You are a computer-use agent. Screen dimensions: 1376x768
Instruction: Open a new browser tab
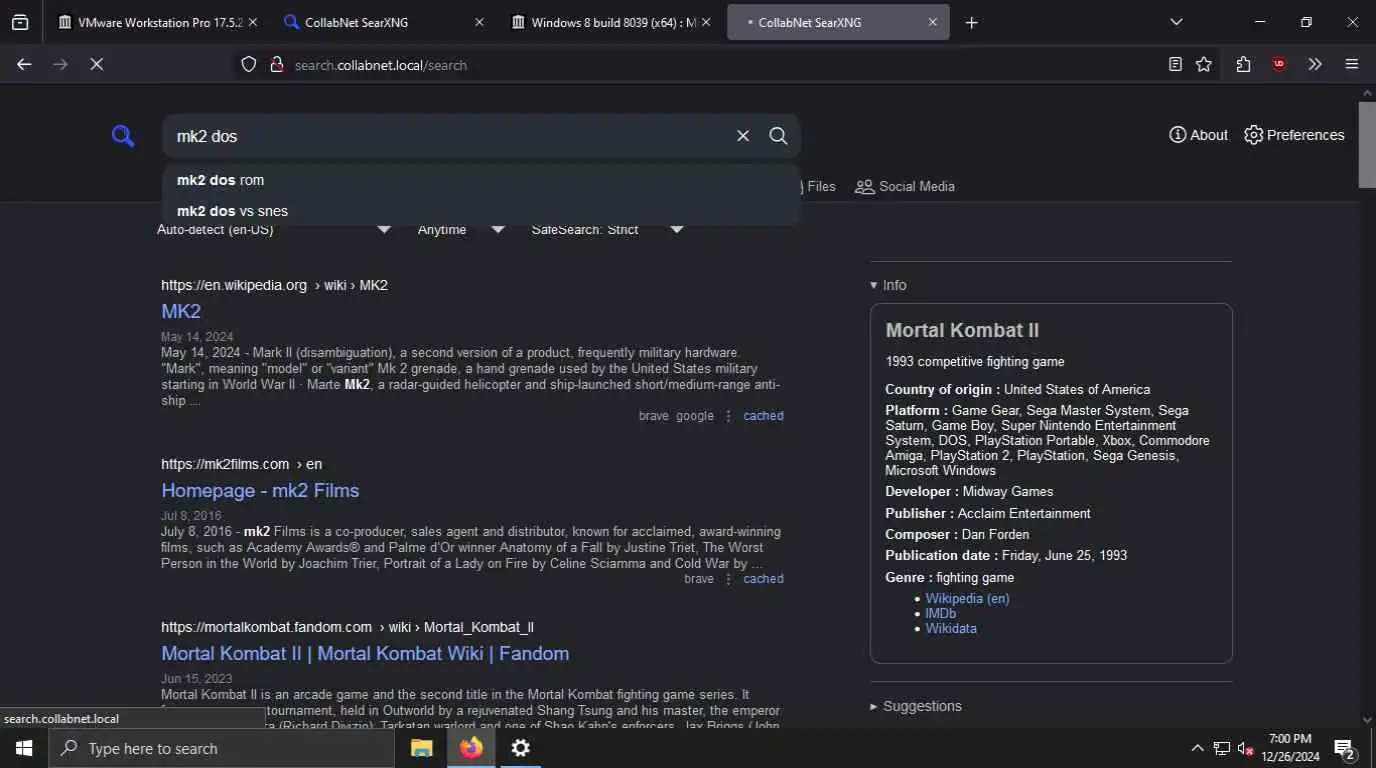972,22
